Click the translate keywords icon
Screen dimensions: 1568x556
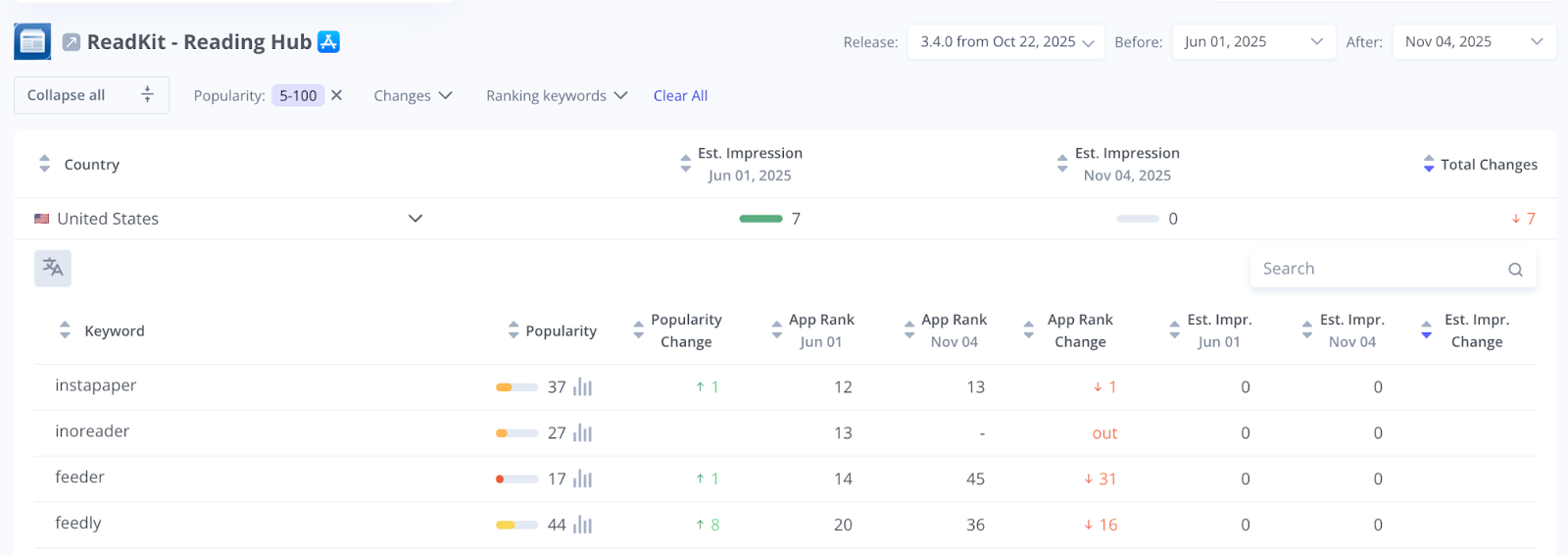point(53,268)
